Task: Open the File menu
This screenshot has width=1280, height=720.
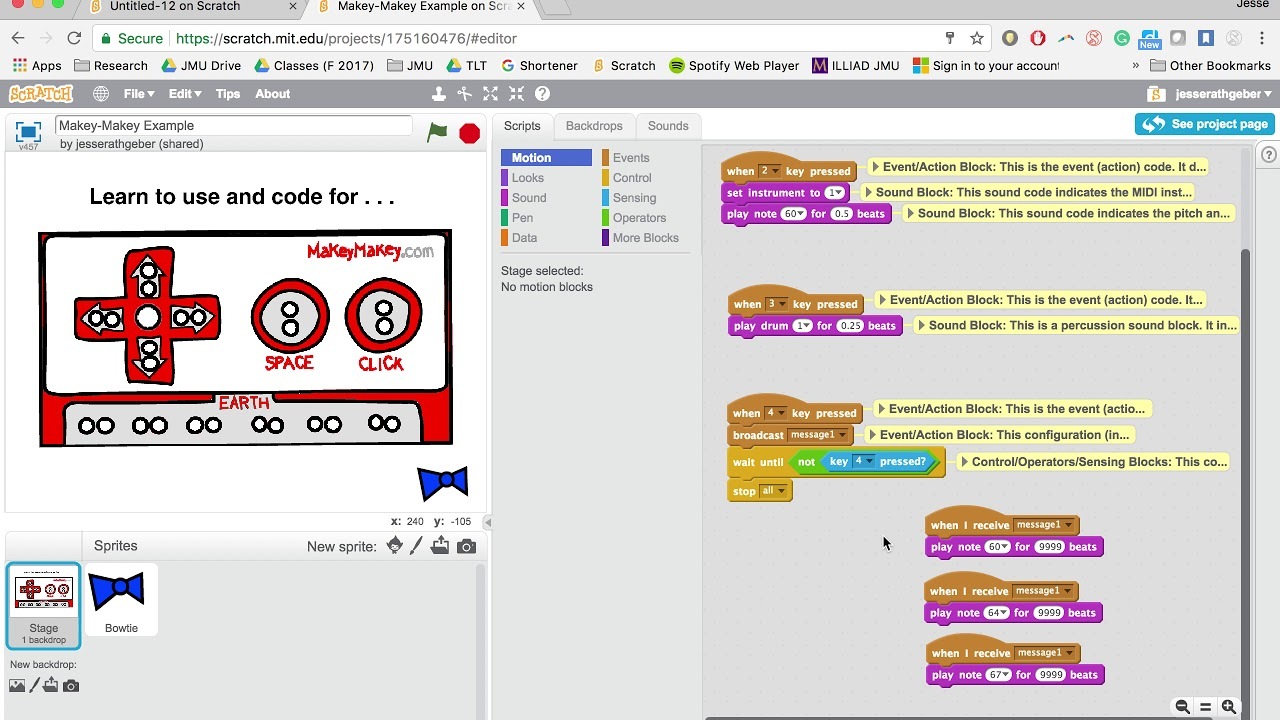Action: [x=139, y=94]
